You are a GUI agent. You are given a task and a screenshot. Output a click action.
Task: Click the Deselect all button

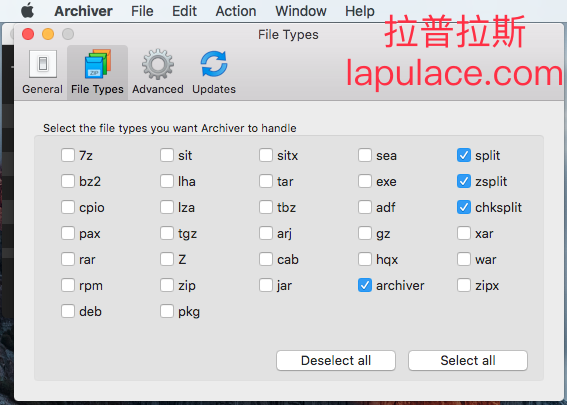[336, 360]
